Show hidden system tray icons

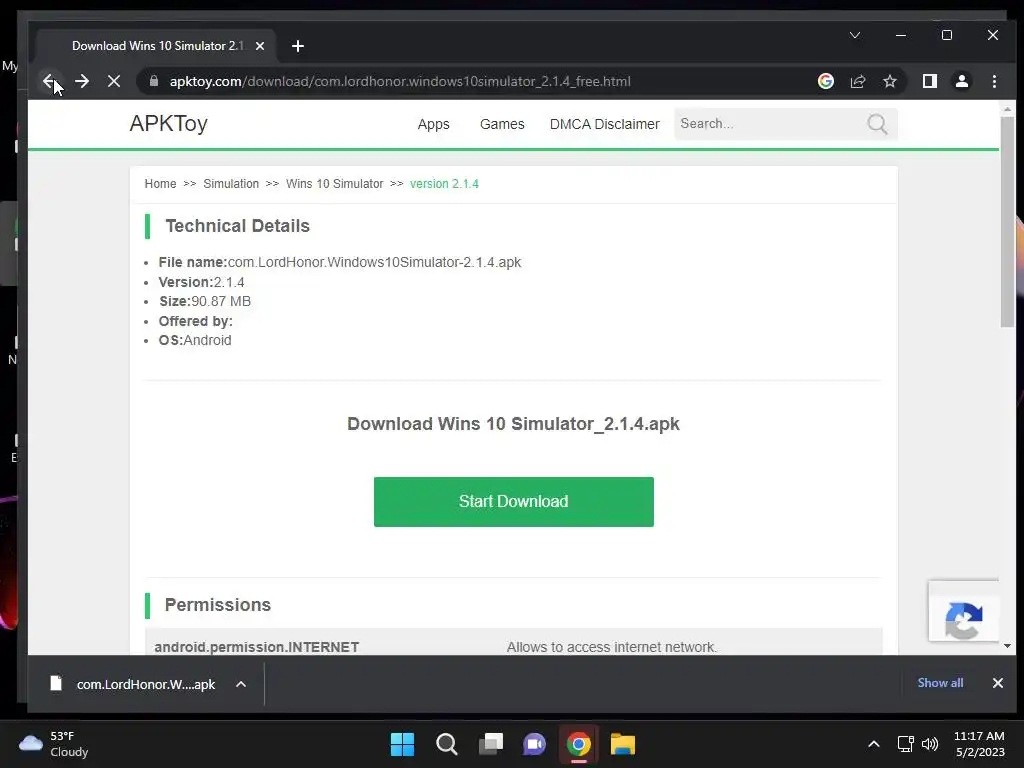[x=874, y=744]
